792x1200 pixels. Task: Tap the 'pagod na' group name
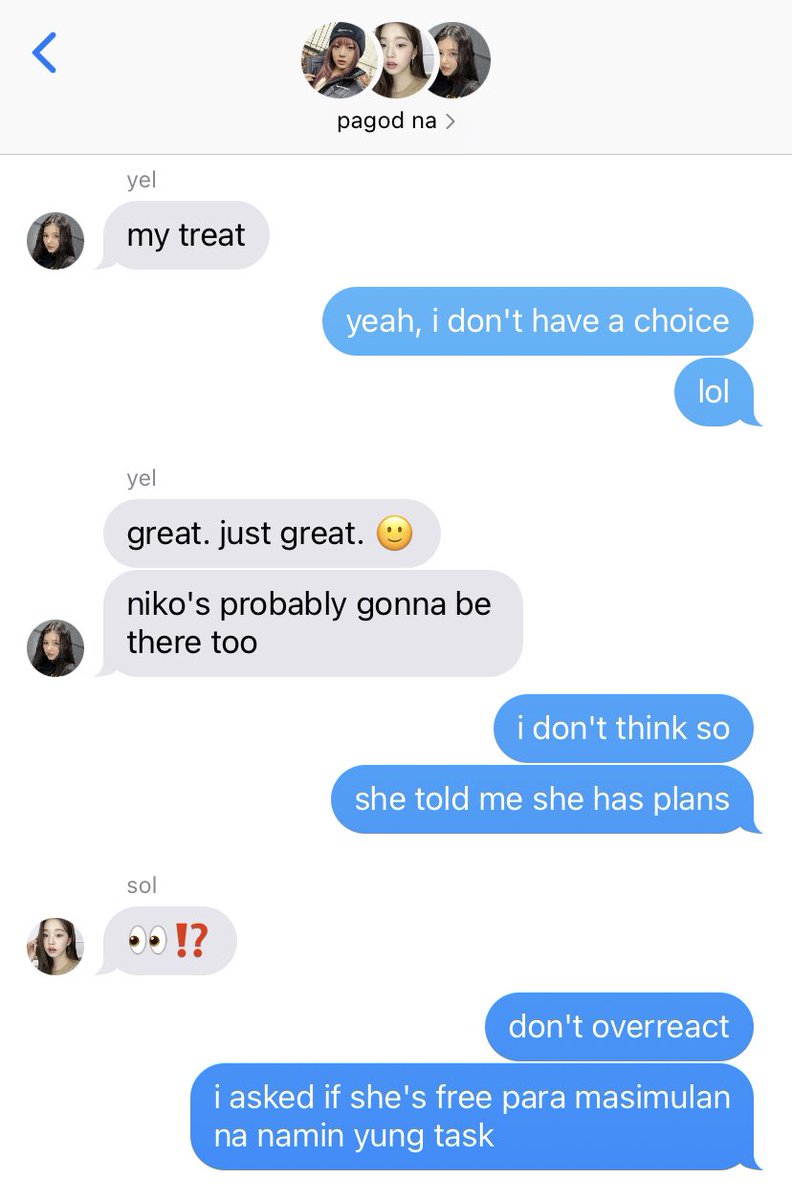point(387,121)
